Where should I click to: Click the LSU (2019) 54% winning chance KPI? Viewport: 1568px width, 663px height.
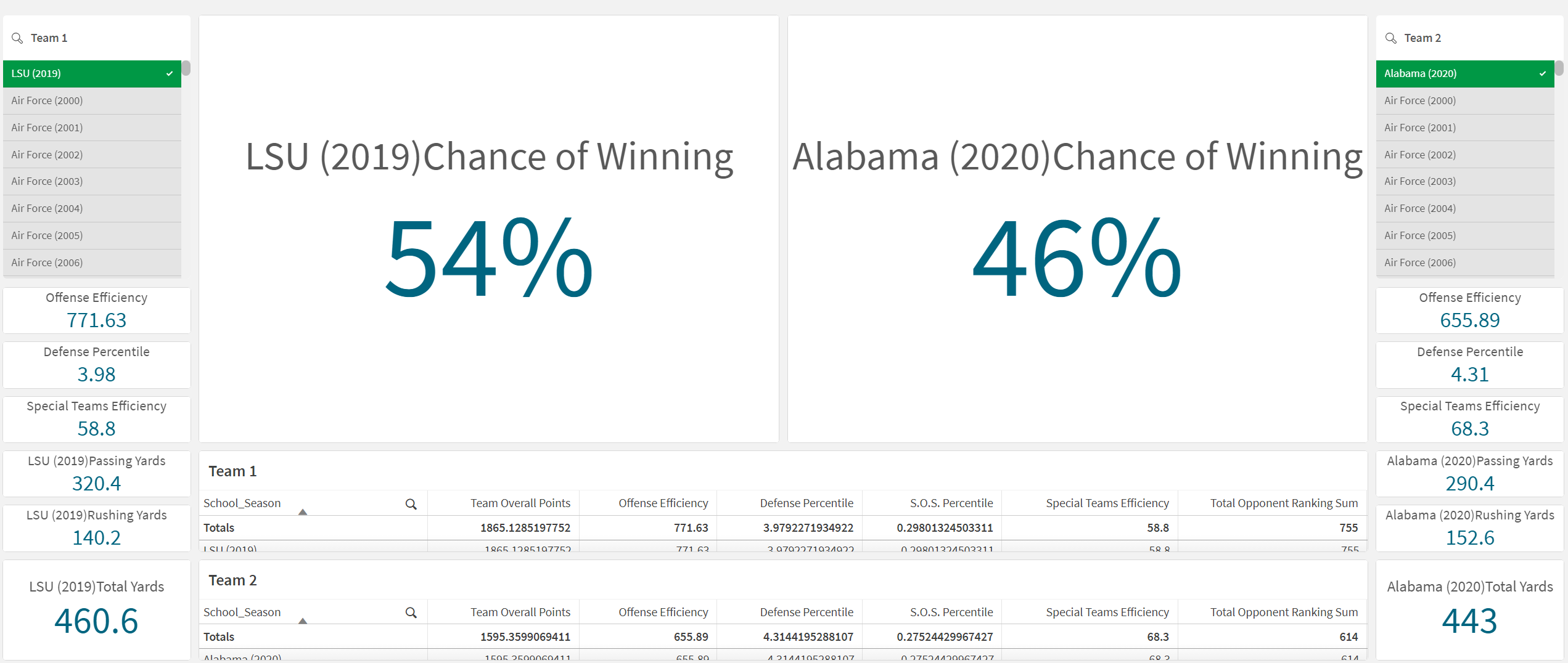tap(488, 258)
